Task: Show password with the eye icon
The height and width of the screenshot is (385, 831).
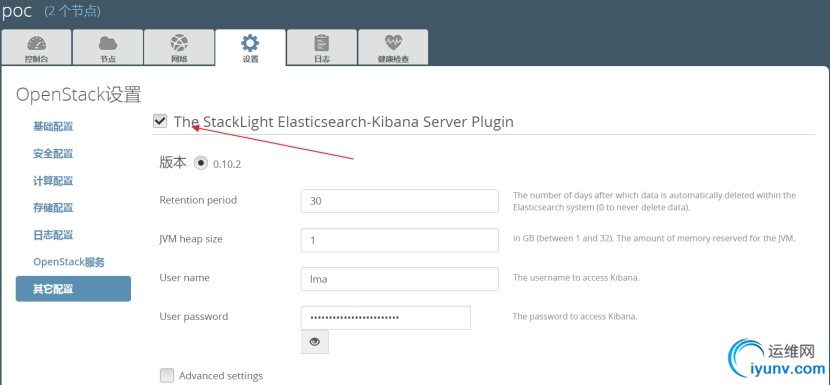Action: [x=315, y=342]
